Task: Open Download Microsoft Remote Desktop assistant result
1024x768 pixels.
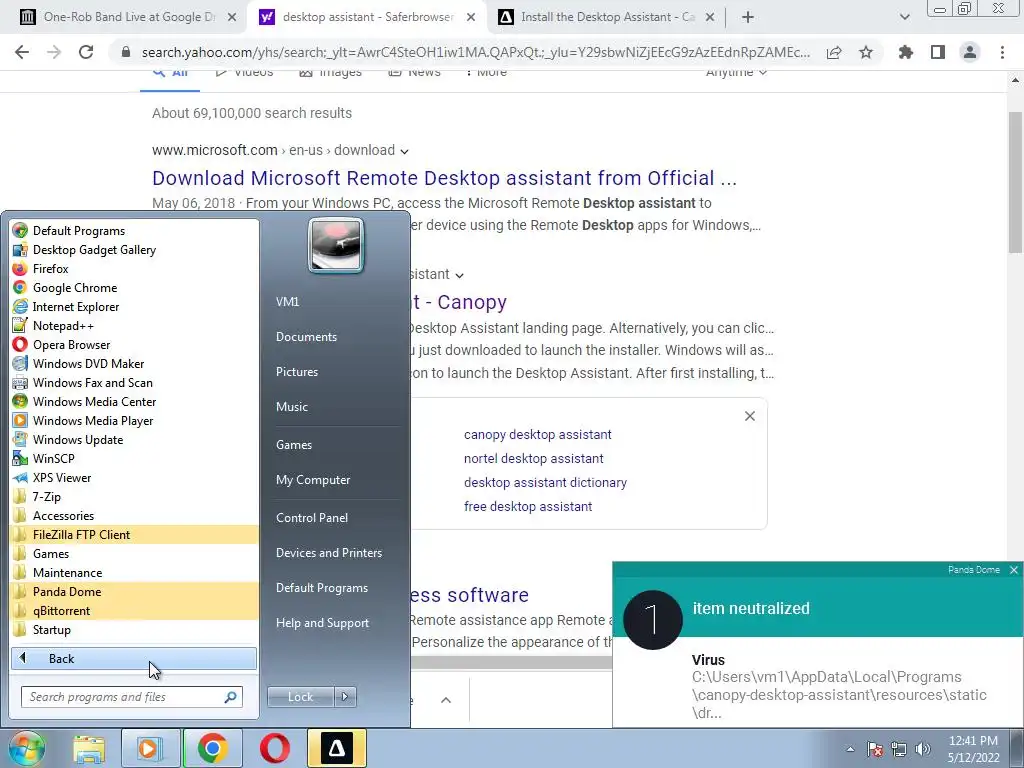Action: 444,178
